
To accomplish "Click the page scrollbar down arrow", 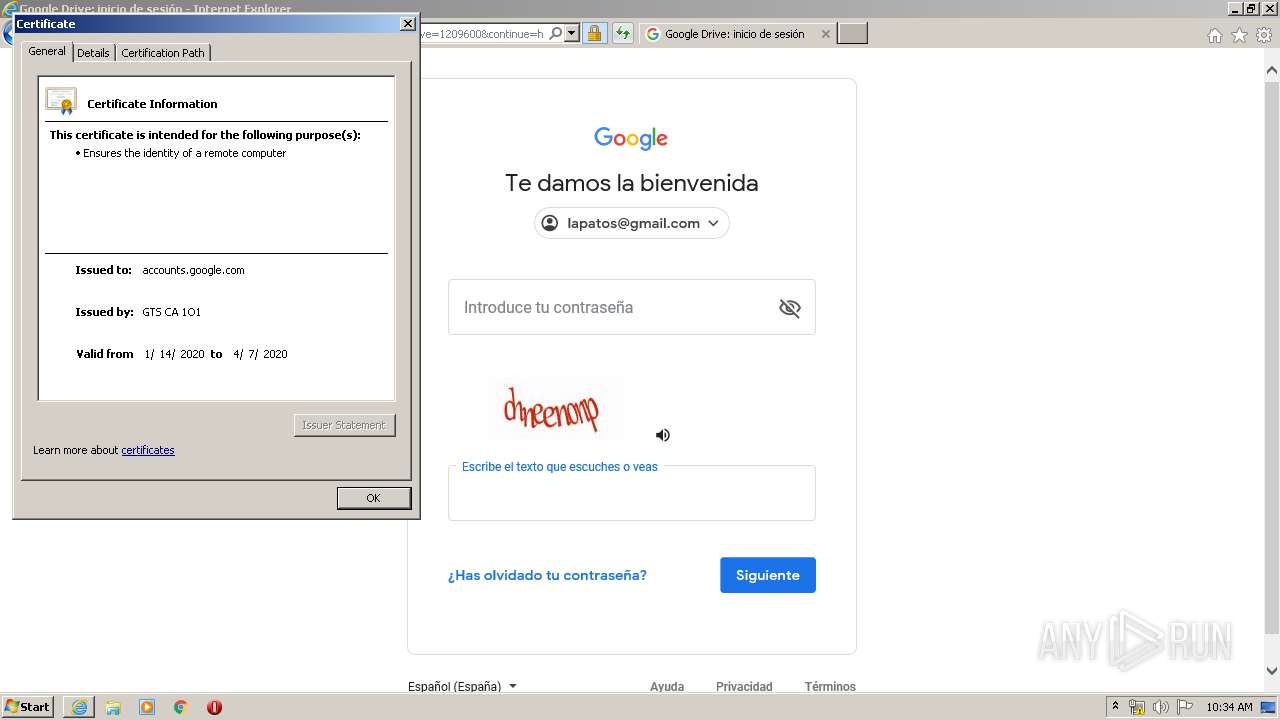I will point(1272,671).
